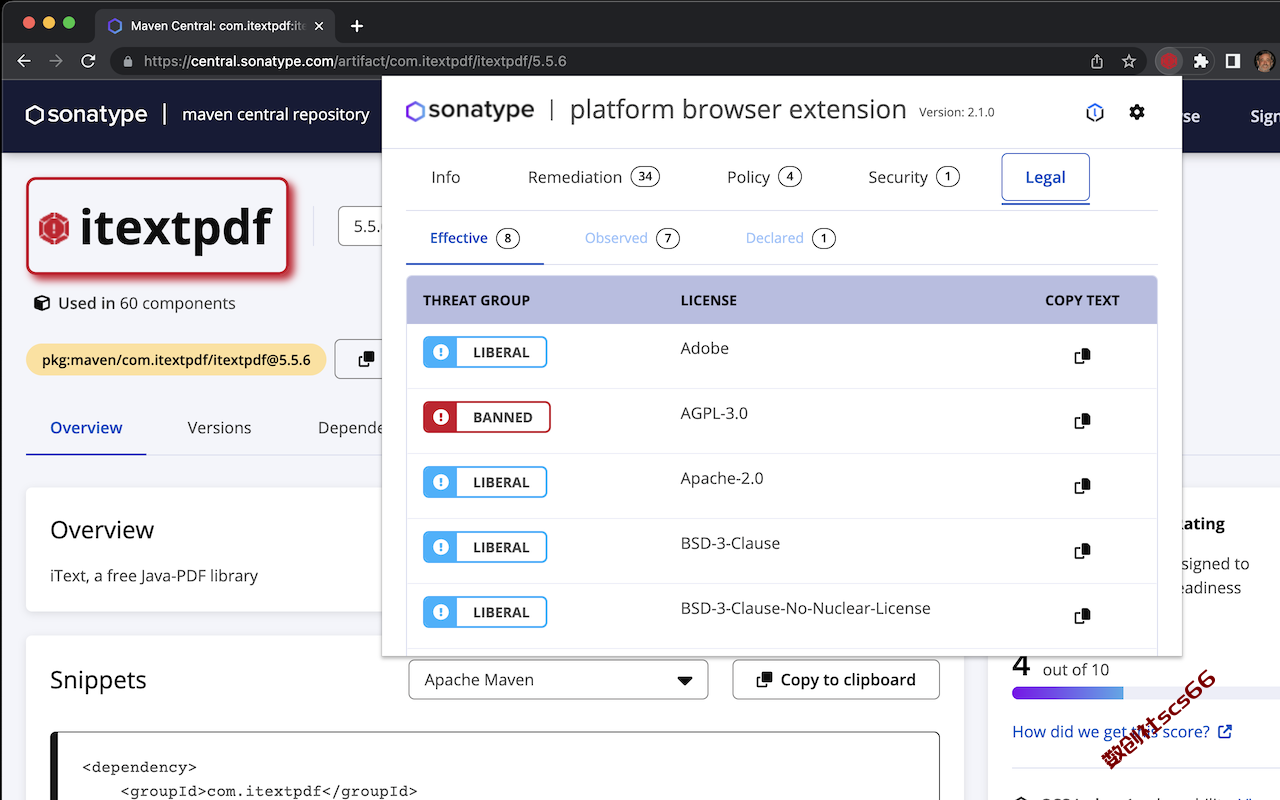The image size is (1280, 800).
Task: Open the Apache Maven snippet dropdown
Action: tap(558, 680)
